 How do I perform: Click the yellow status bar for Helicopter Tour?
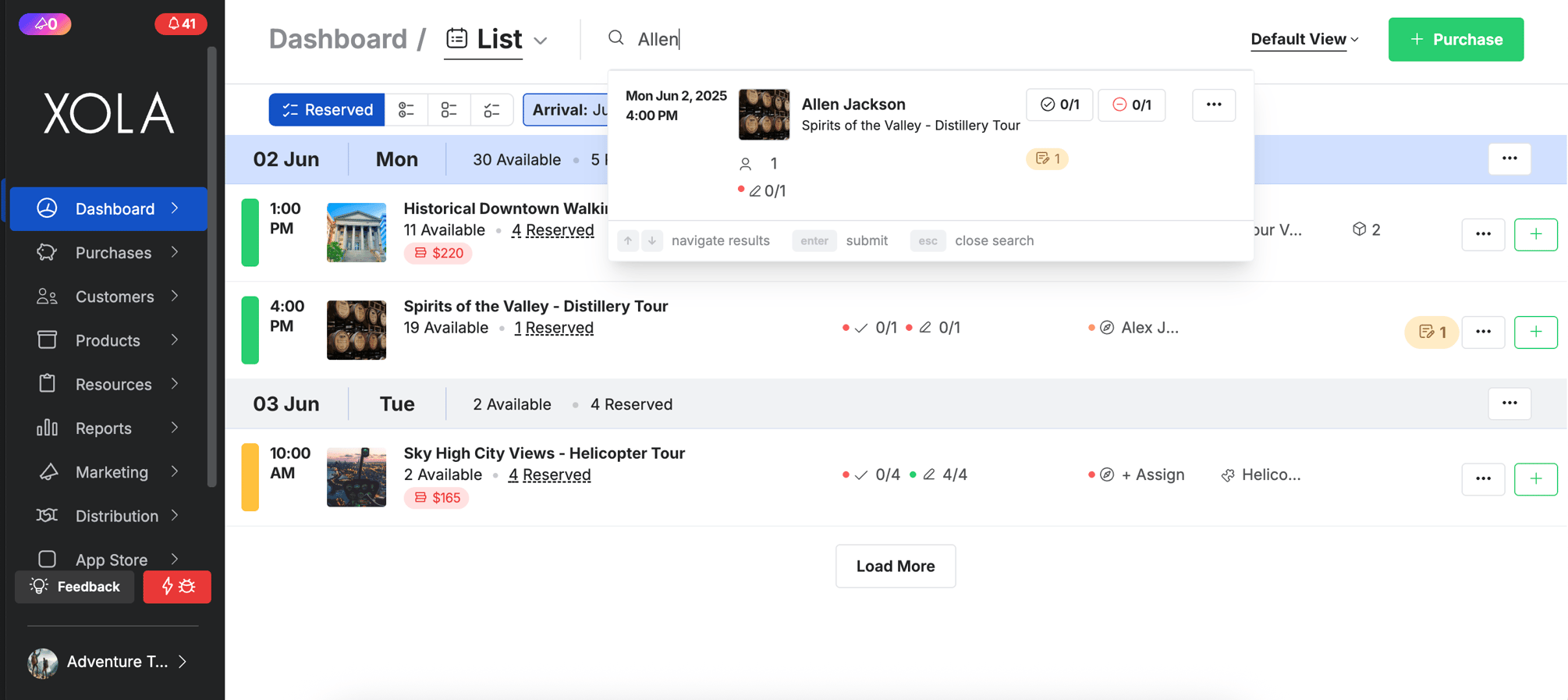[x=250, y=477]
